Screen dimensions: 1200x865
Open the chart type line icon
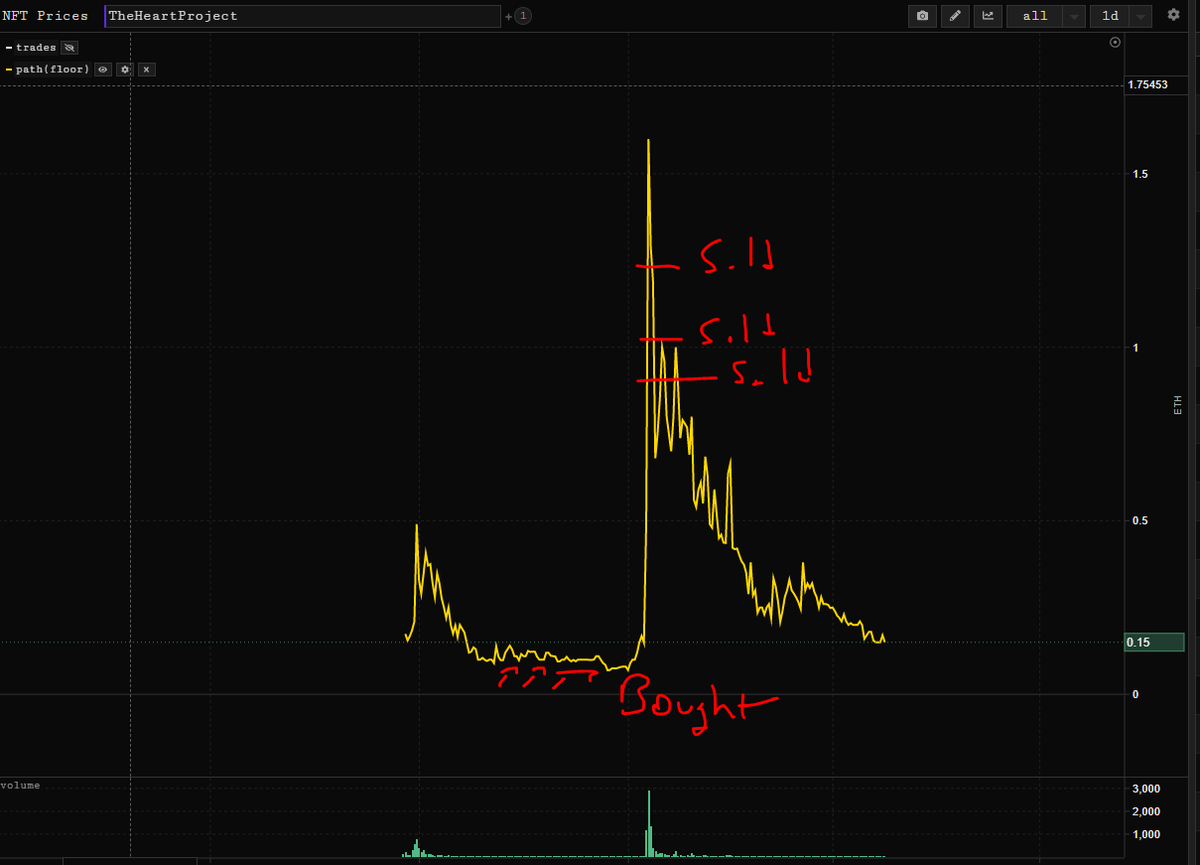(x=988, y=16)
